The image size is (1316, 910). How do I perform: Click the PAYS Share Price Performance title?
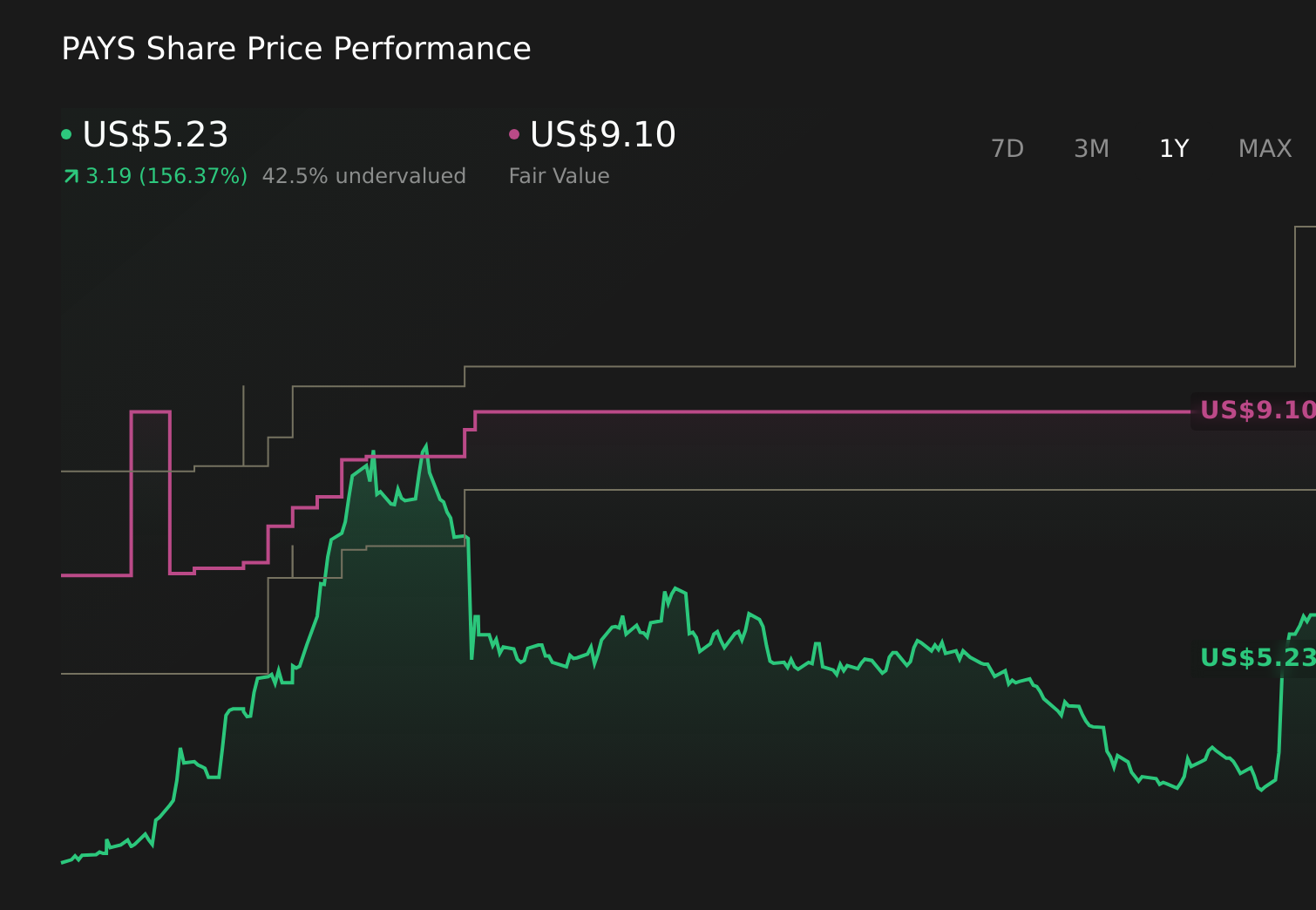[x=296, y=48]
